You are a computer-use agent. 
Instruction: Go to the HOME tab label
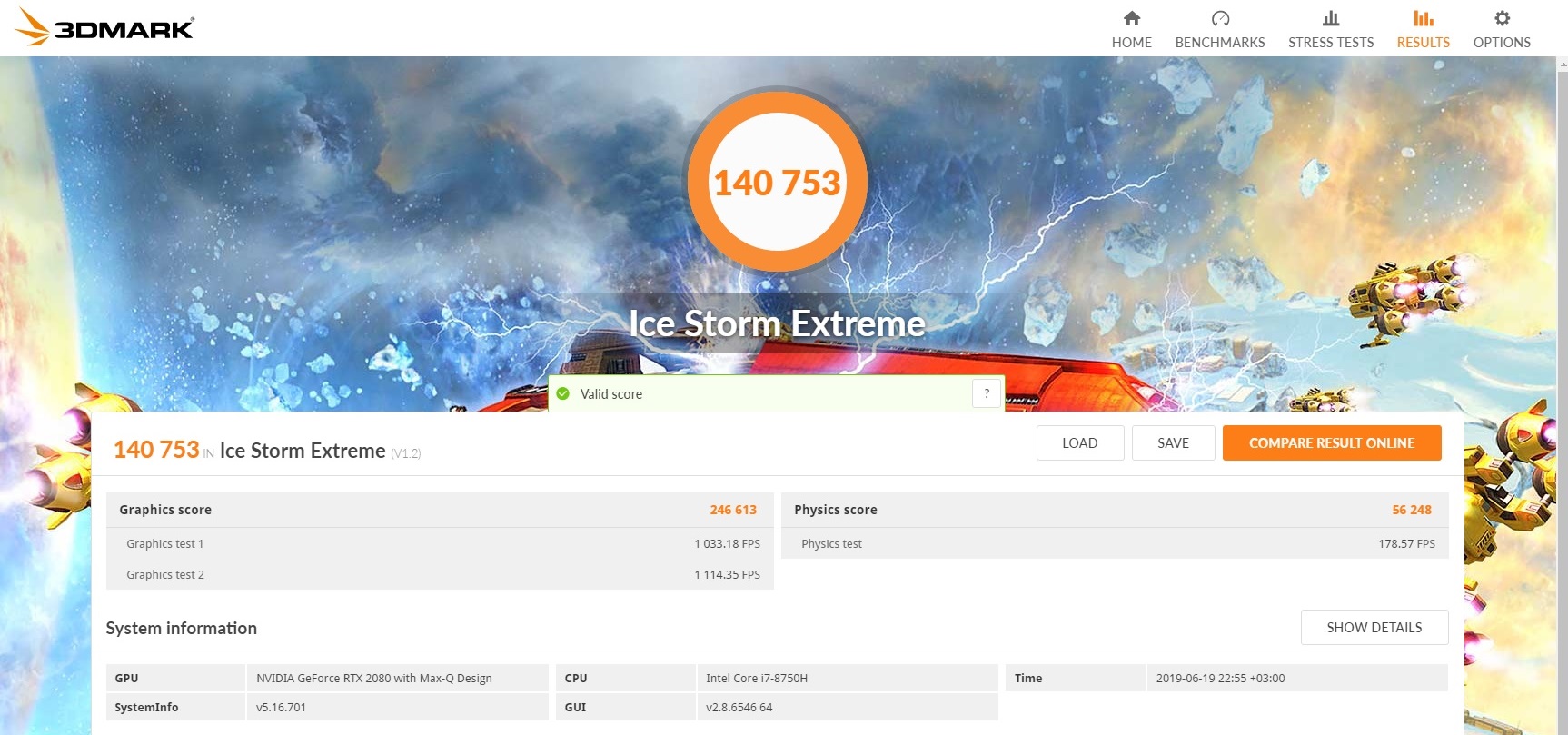(x=1131, y=43)
